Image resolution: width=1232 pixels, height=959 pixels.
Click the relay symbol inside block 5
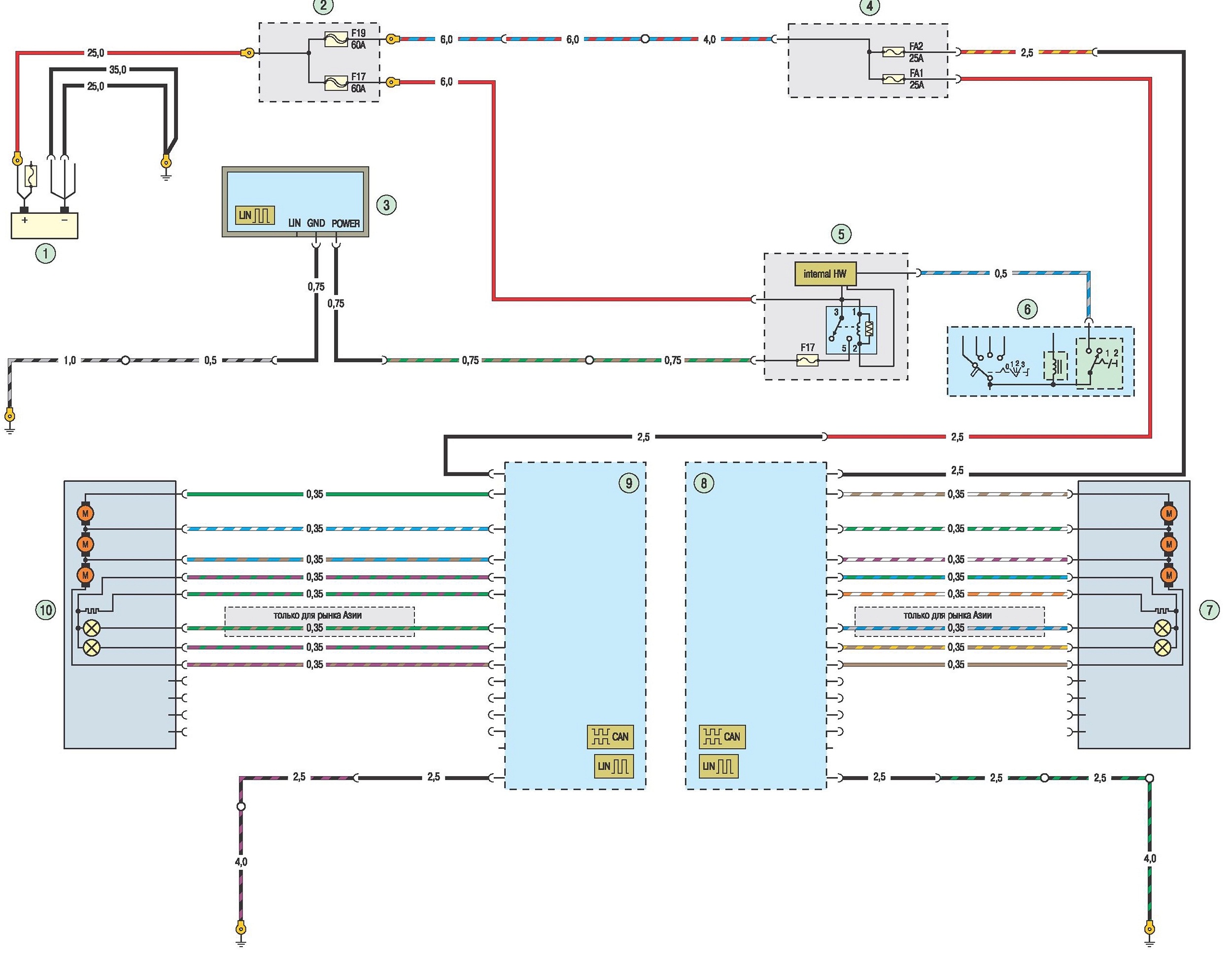pyautogui.click(x=851, y=331)
